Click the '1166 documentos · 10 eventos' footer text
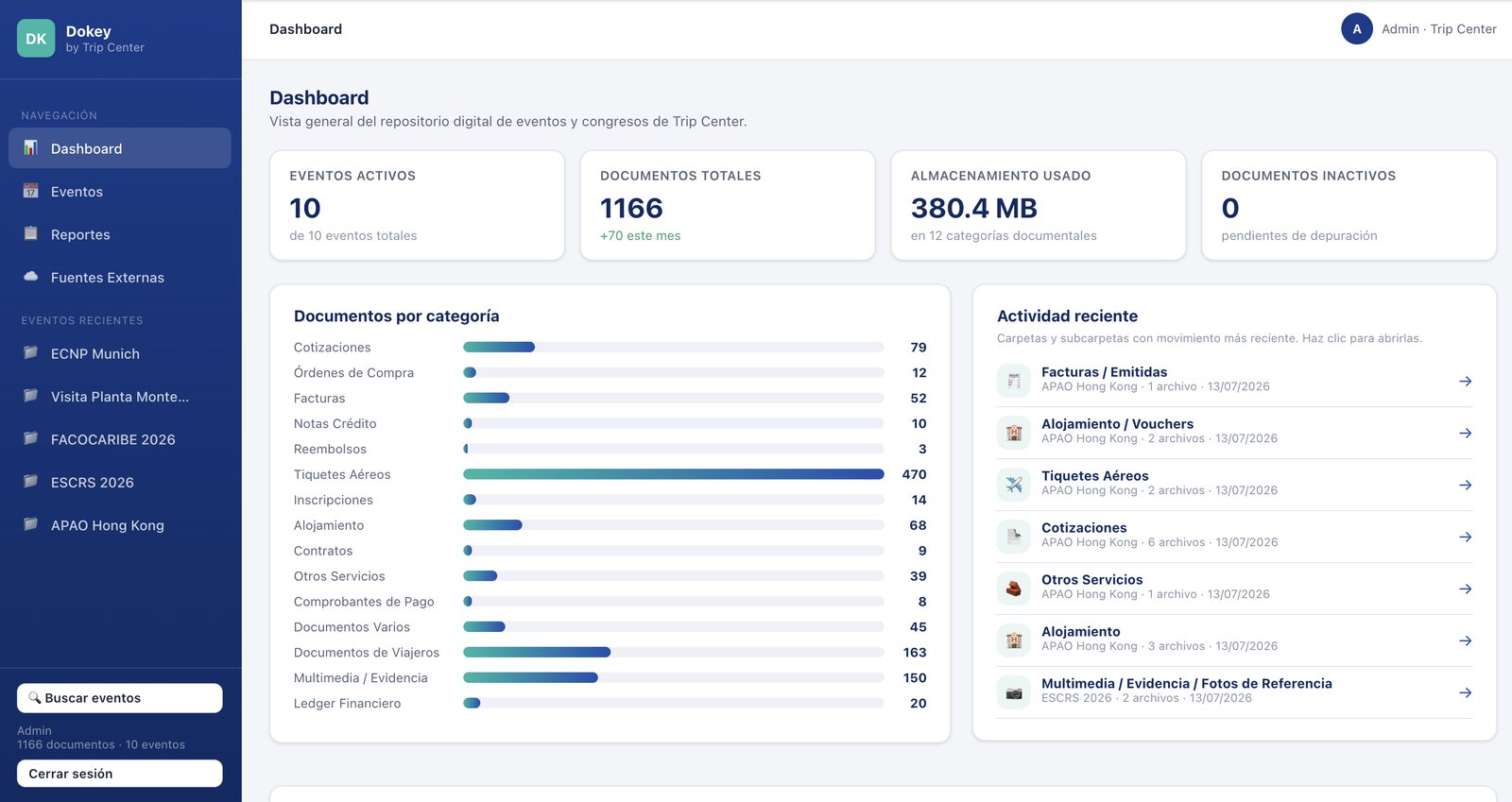Viewport: 1512px width, 802px height. pos(101,744)
